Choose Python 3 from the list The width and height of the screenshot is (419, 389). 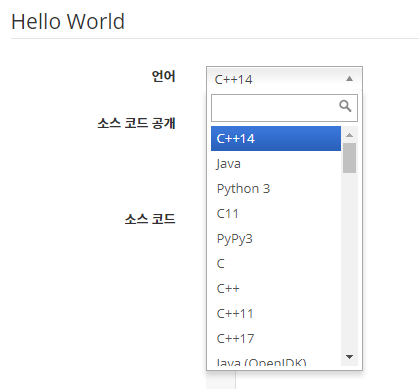point(276,188)
